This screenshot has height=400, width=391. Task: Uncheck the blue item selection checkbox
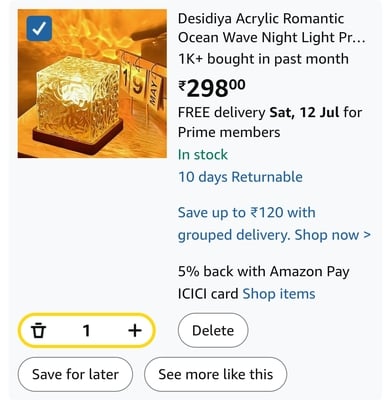(39, 29)
